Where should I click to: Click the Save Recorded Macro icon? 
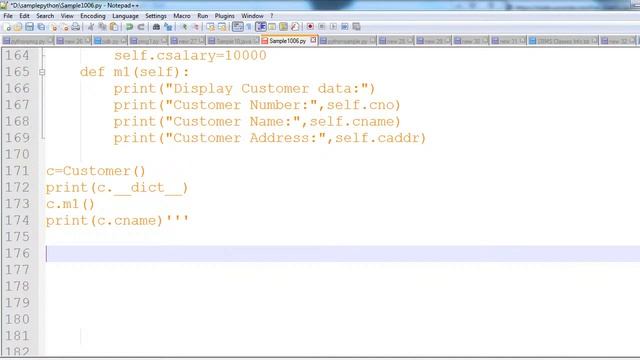pyautogui.click(x=356, y=27)
